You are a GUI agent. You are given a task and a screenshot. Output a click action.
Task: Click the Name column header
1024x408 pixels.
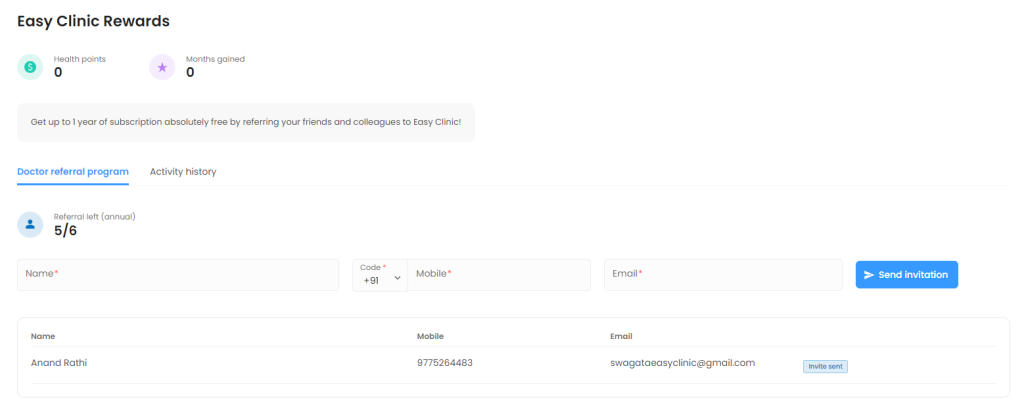42,336
